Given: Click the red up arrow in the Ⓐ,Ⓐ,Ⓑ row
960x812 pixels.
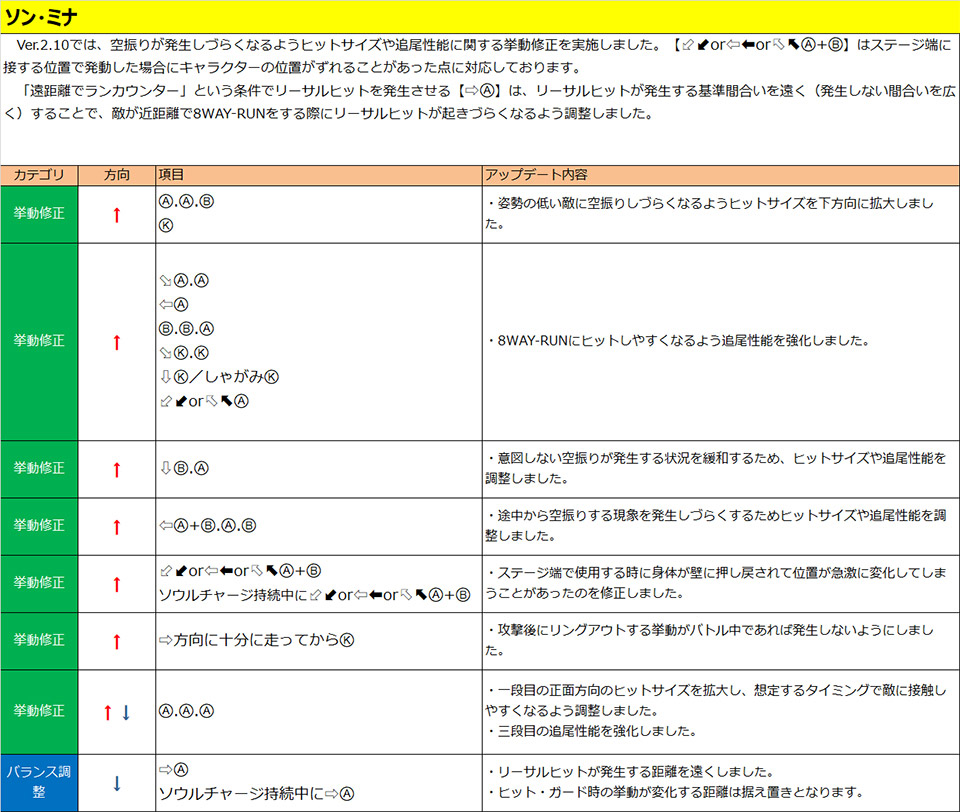Looking at the screenshot, I should click(116, 214).
